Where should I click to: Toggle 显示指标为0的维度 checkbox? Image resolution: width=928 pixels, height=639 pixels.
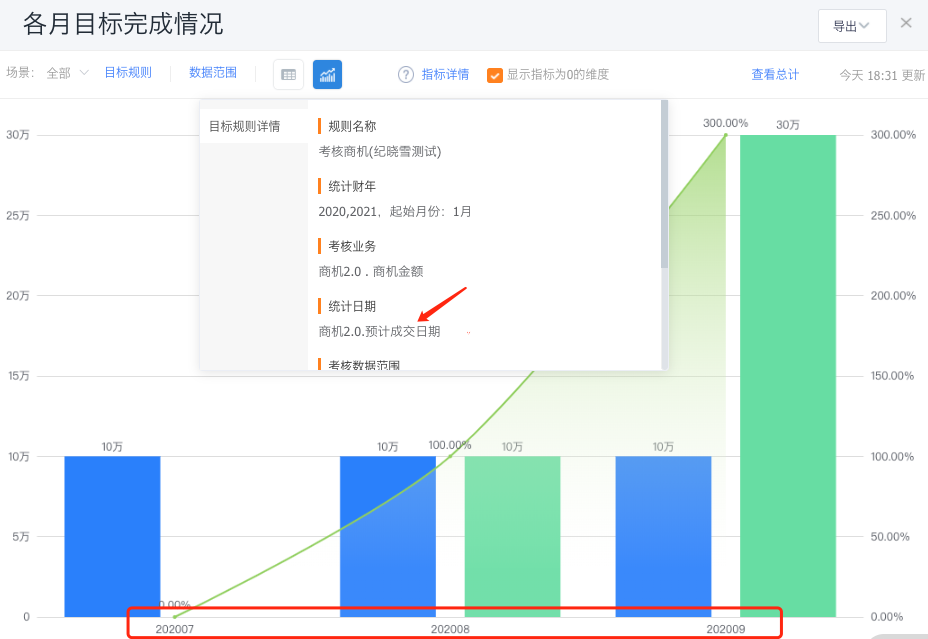(x=494, y=75)
